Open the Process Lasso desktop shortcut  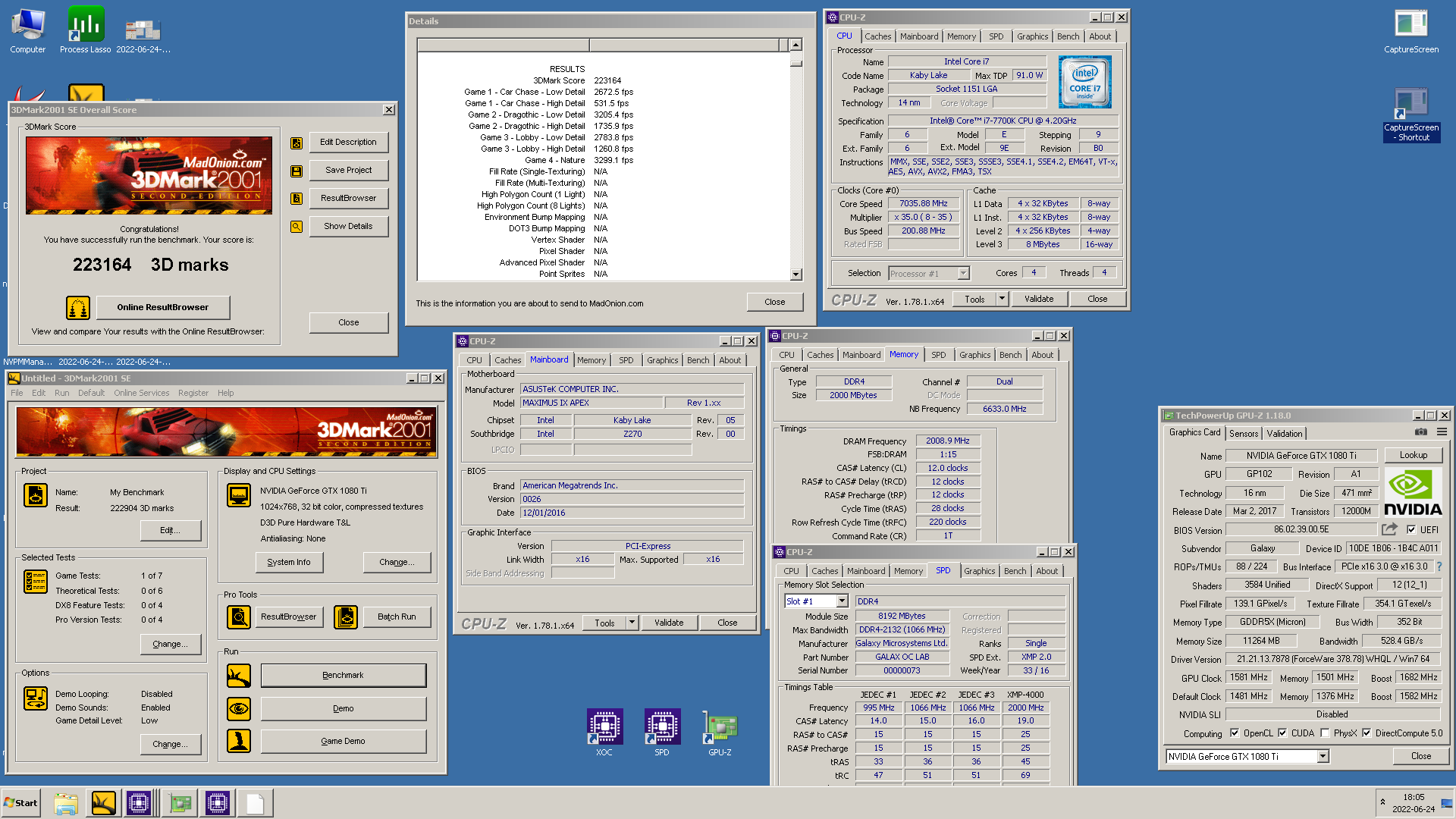[x=85, y=30]
